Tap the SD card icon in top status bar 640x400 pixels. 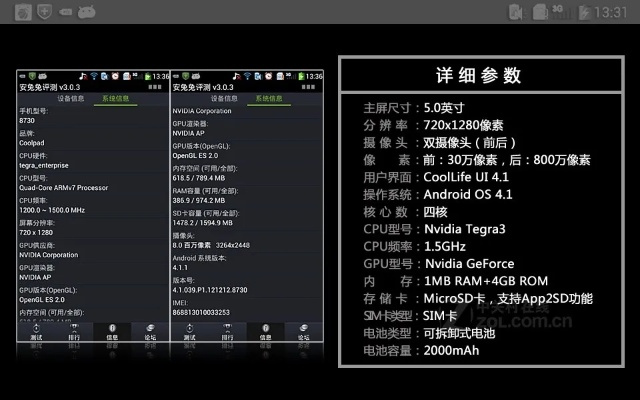[540, 12]
